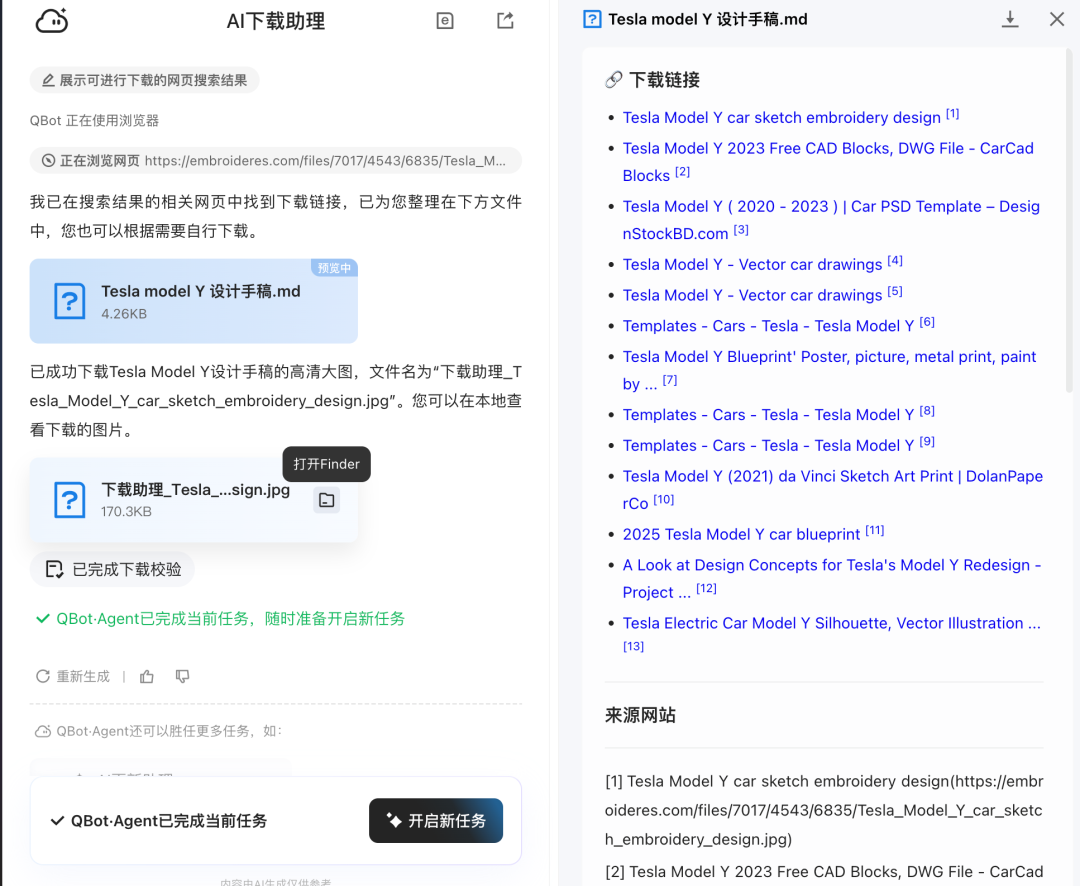Image resolution: width=1080 pixels, height=886 pixels.
Task: Click the share icon in header
Action: 505,21
